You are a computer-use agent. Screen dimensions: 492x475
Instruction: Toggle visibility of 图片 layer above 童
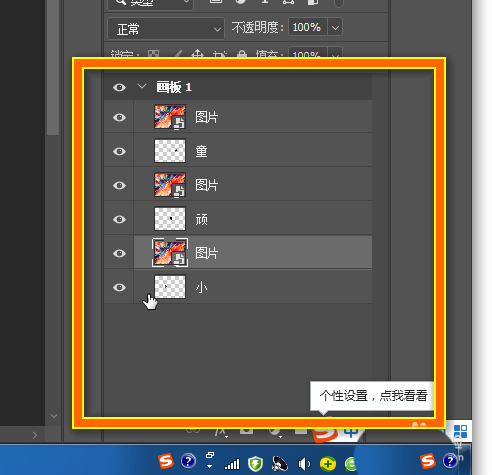click(x=119, y=117)
